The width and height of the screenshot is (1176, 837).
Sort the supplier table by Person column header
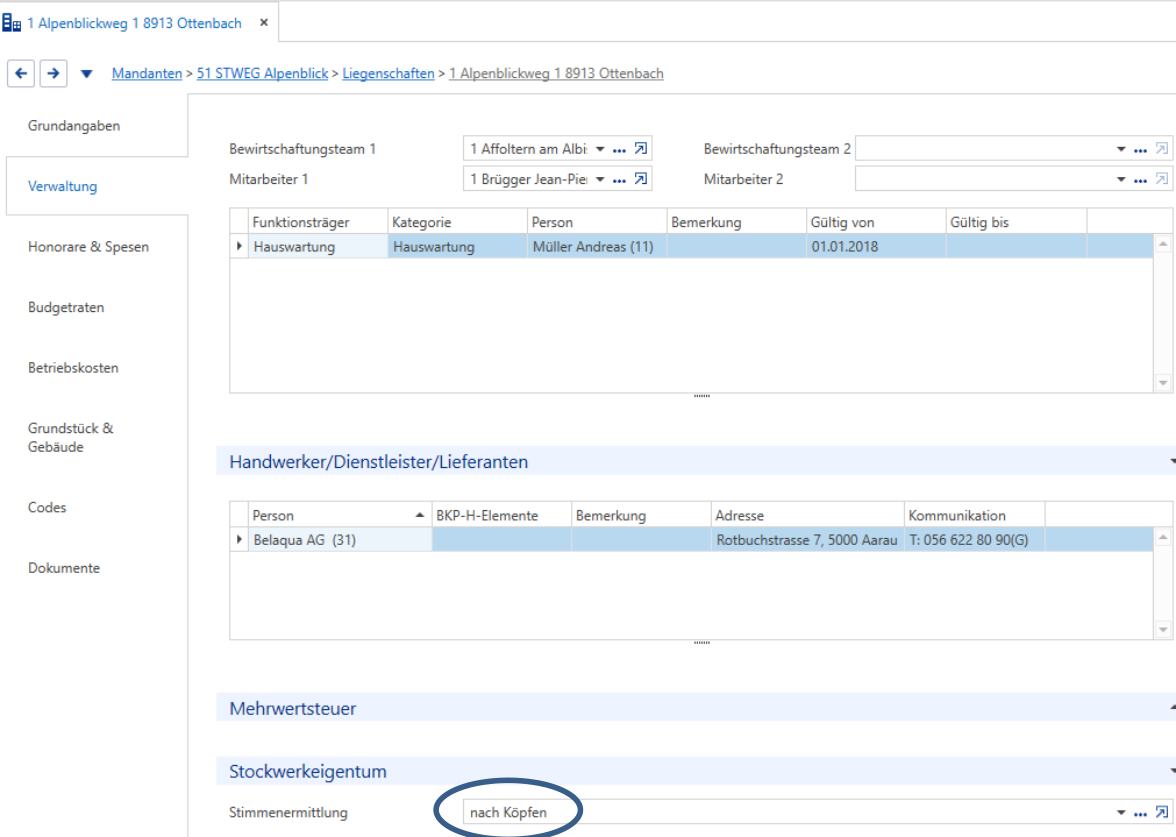(x=340, y=515)
